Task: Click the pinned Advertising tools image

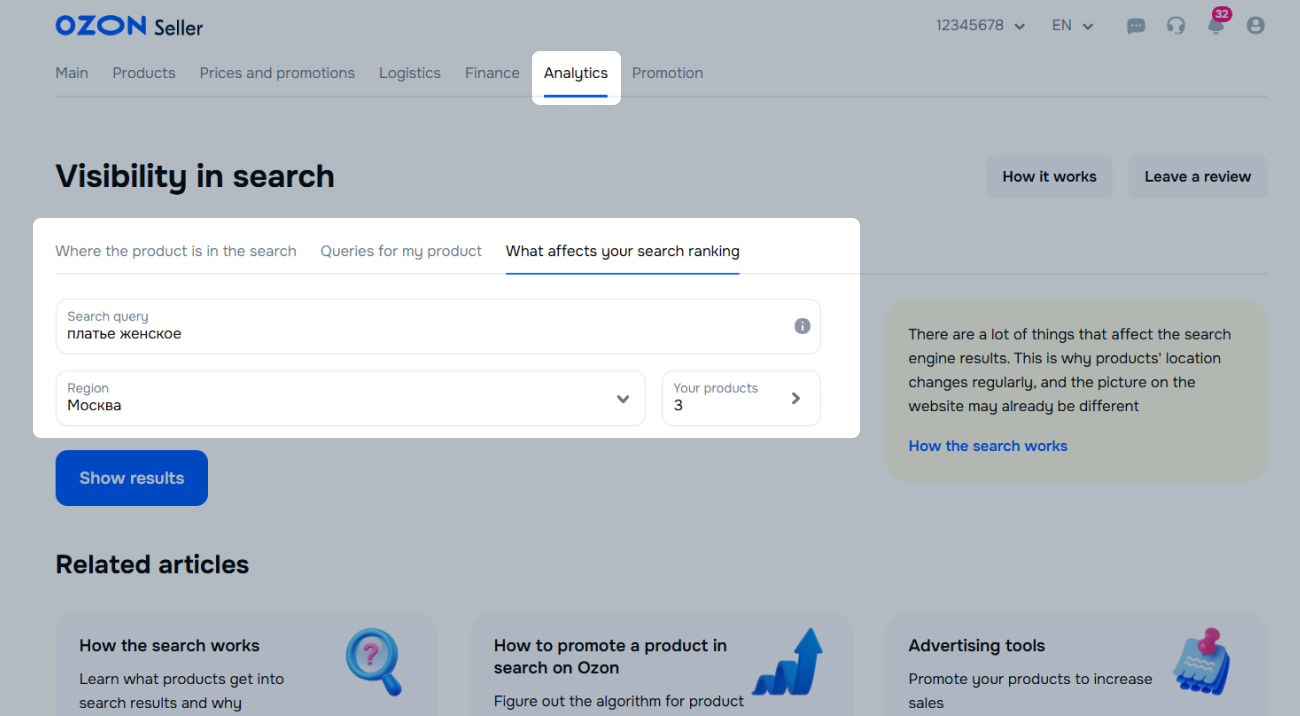Action: click(x=1200, y=661)
